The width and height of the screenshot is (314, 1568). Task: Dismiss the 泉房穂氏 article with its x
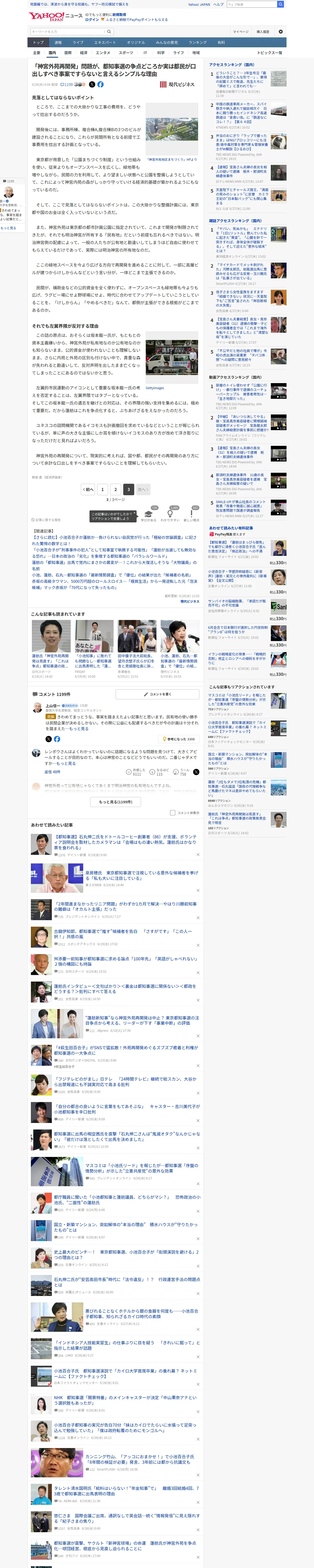198,891
